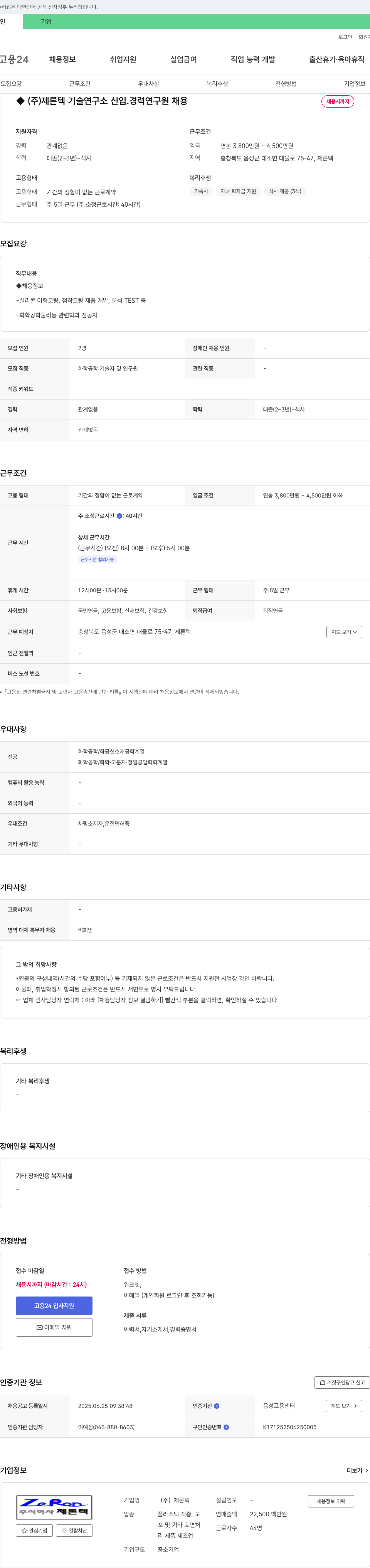Select the registration date 2025.06.25 09:38:48

pyautogui.click(x=105, y=1406)
